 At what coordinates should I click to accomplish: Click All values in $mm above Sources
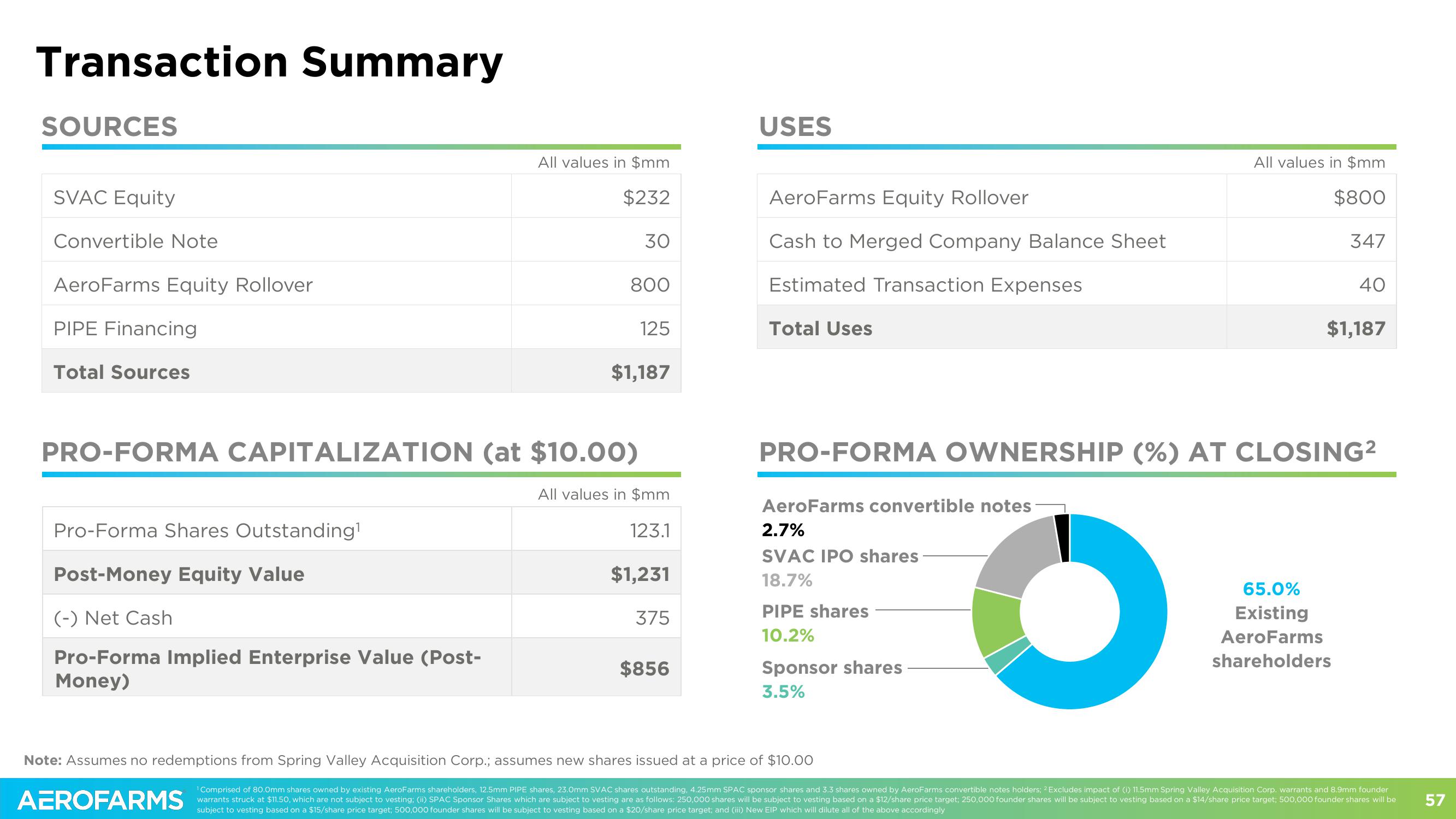[x=603, y=163]
